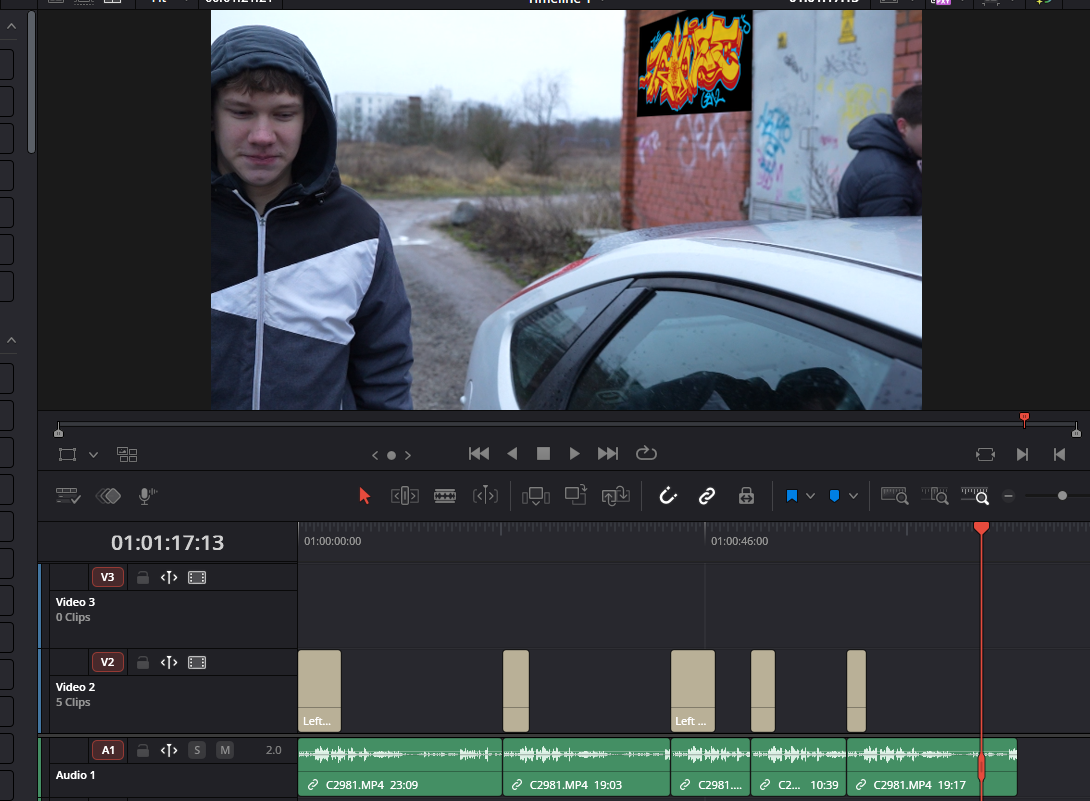This screenshot has height=801, width=1090.
Task: Activate Trim Edit mode tool
Action: pyautogui.click(x=405, y=496)
